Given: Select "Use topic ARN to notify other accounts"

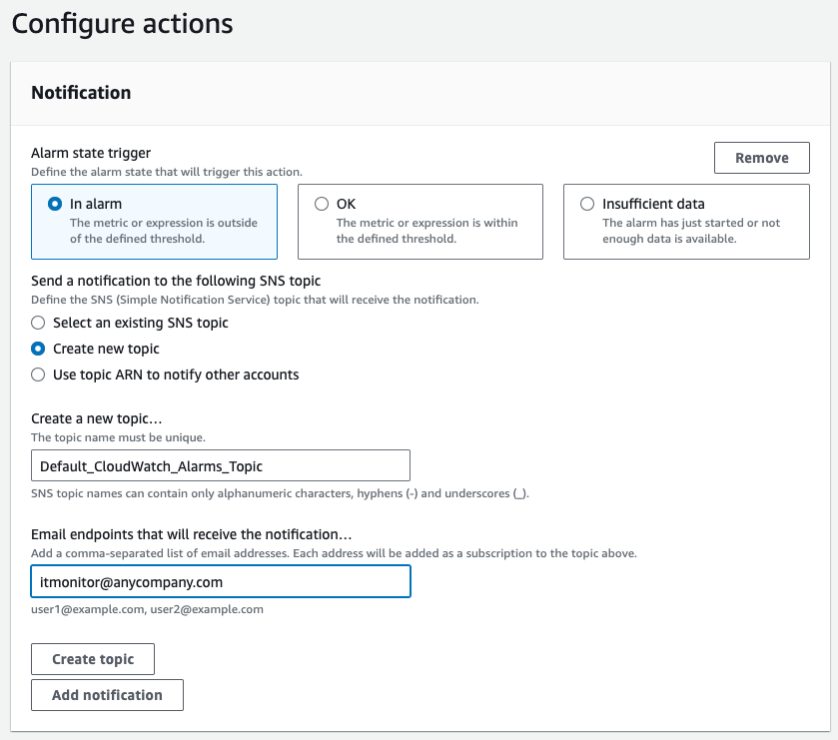Looking at the screenshot, I should pyautogui.click(x=38, y=374).
